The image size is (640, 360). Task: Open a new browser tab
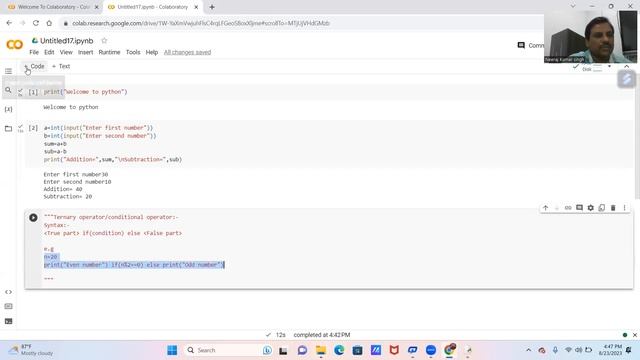[212, 7]
